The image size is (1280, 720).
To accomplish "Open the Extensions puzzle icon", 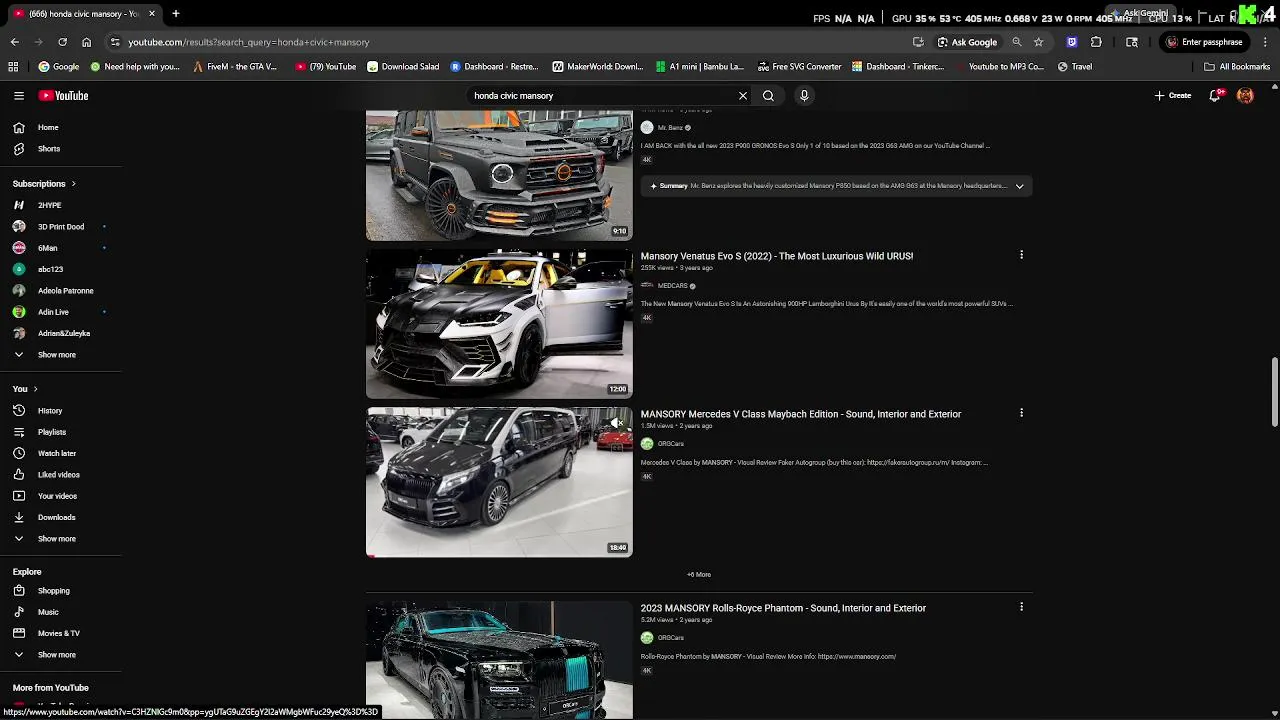I will 1096,42.
